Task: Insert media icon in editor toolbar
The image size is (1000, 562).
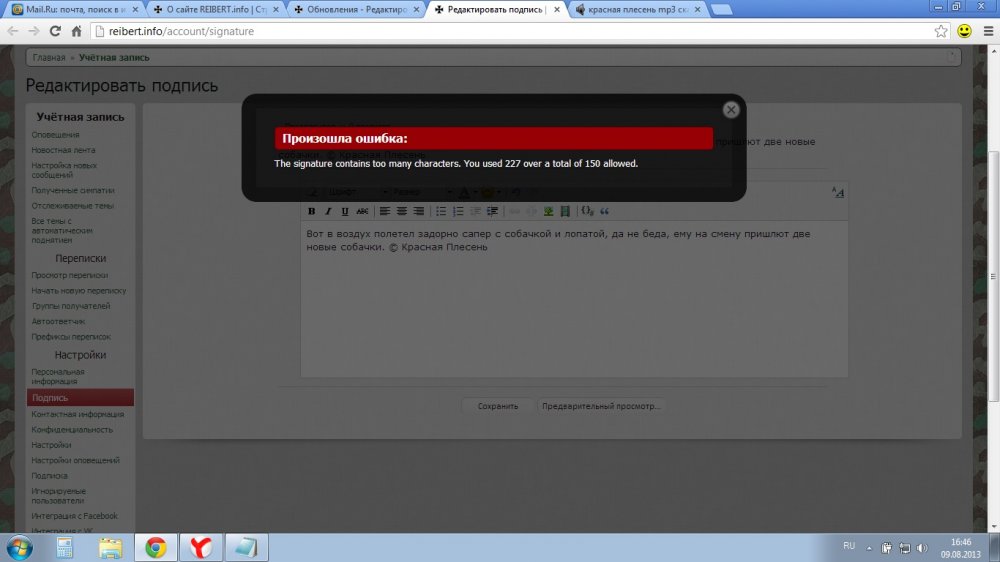Action: coord(565,211)
